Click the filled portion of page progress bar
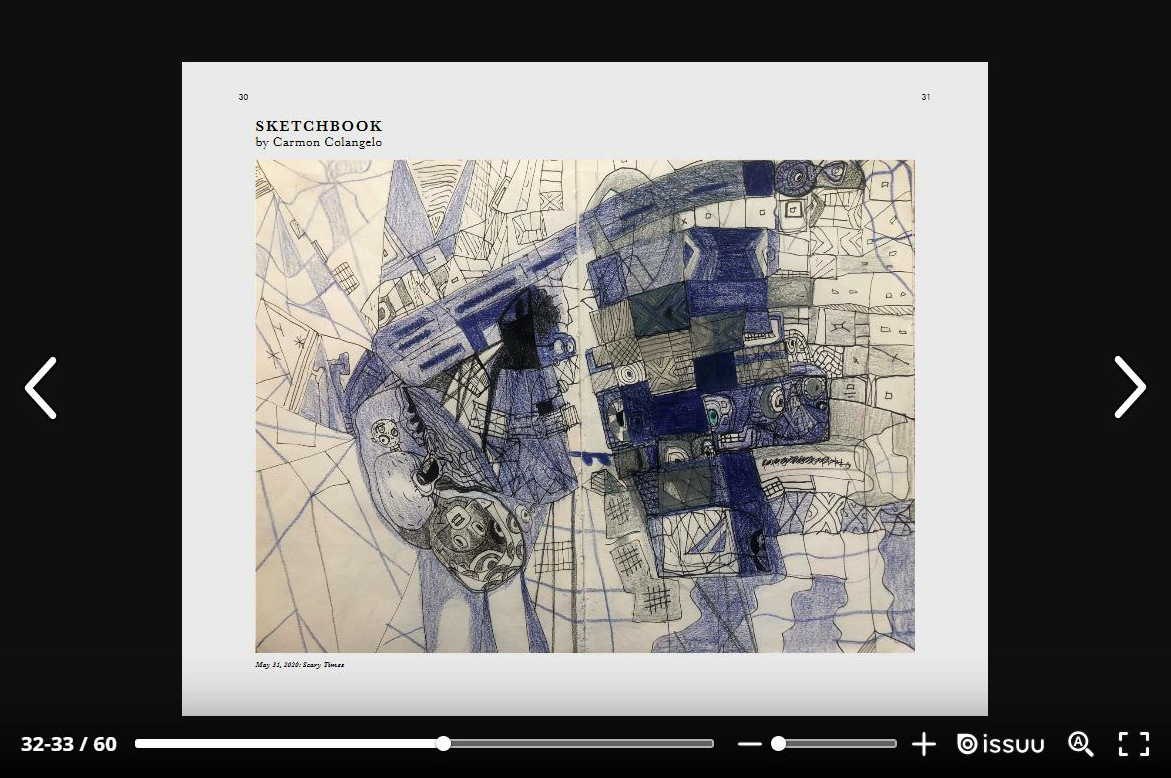Screen dimensions: 1171x778 pos(290,744)
